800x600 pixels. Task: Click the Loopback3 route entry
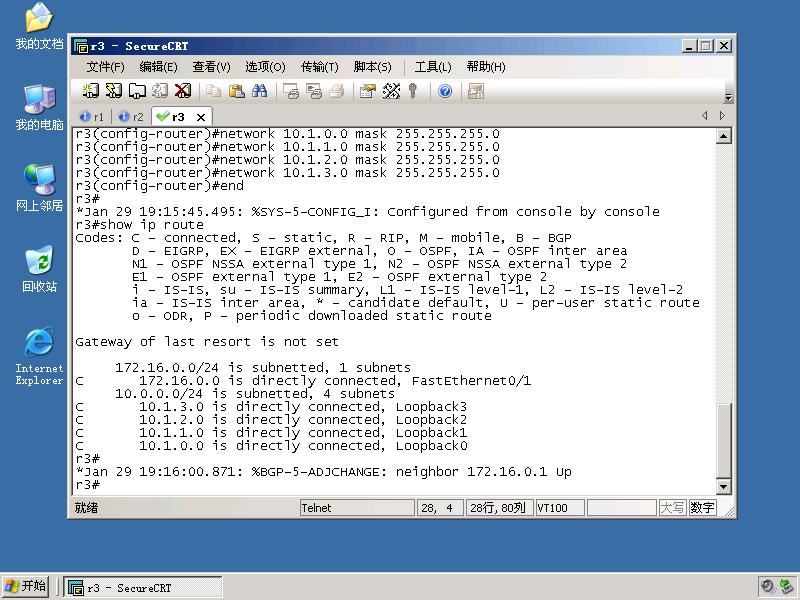point(271,407)
